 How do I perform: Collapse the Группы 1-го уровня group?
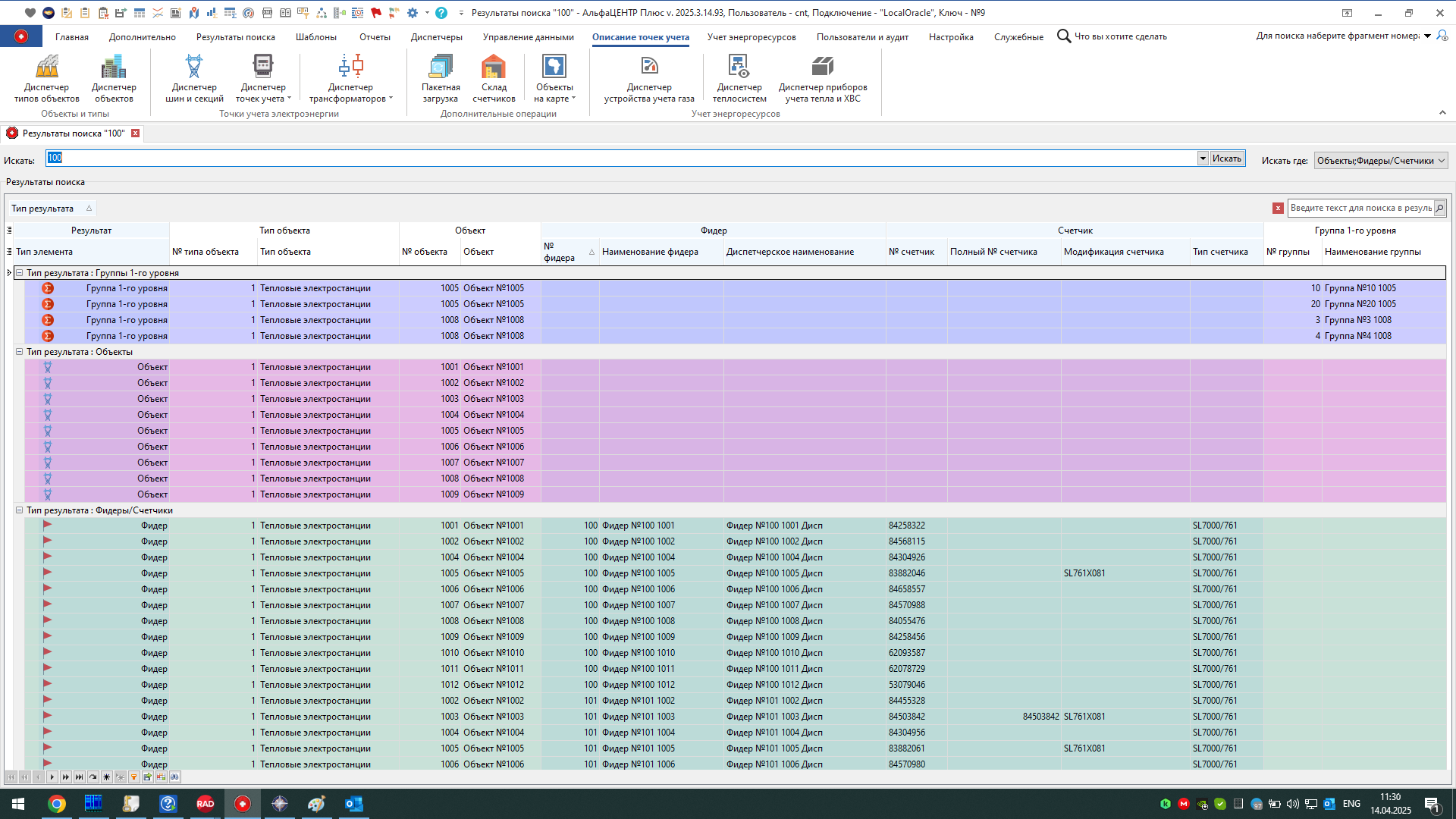click(20, 273)
